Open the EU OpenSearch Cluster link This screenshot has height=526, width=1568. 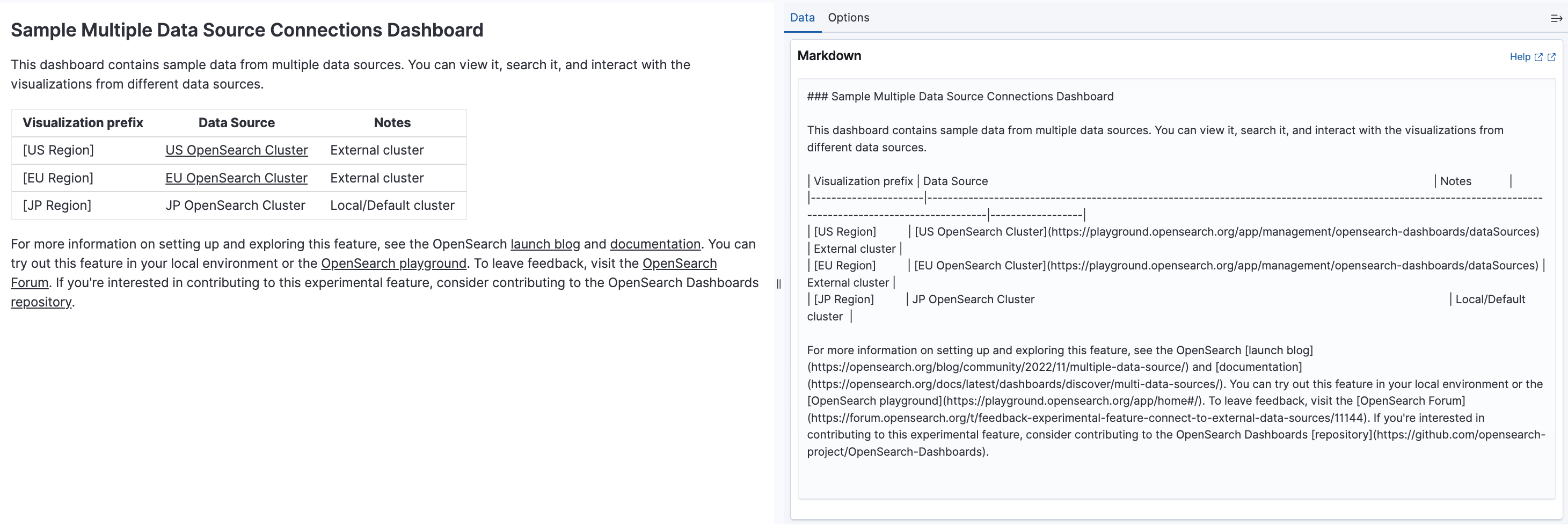236,178
